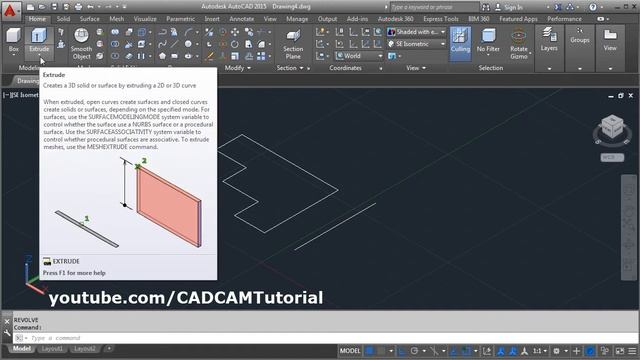Click the Line tool icon in Draw panel

tap(175, 44)
